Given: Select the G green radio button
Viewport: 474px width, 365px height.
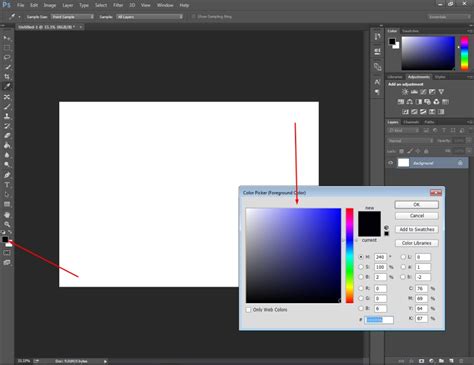Looking at the screenshot, I should click(361, 298).
